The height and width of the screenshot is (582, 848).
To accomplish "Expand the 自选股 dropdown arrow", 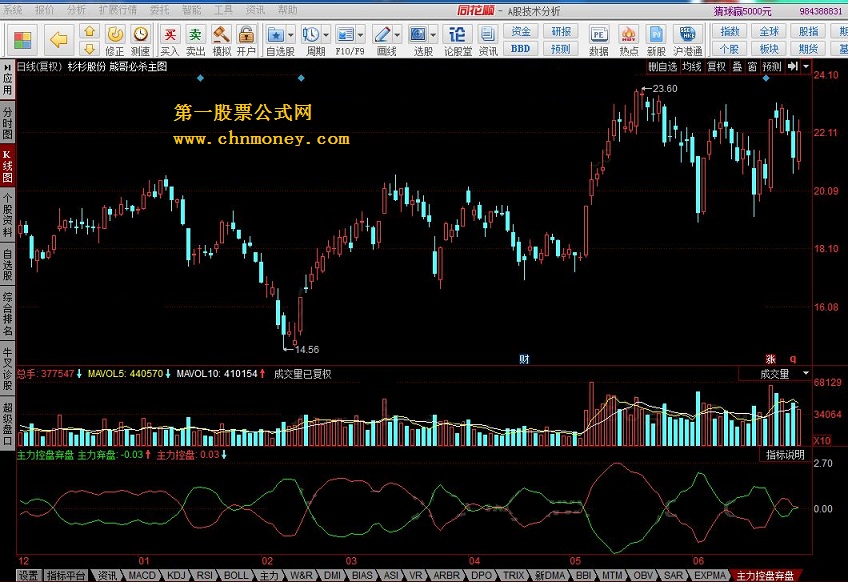I will tap(291, 36).
